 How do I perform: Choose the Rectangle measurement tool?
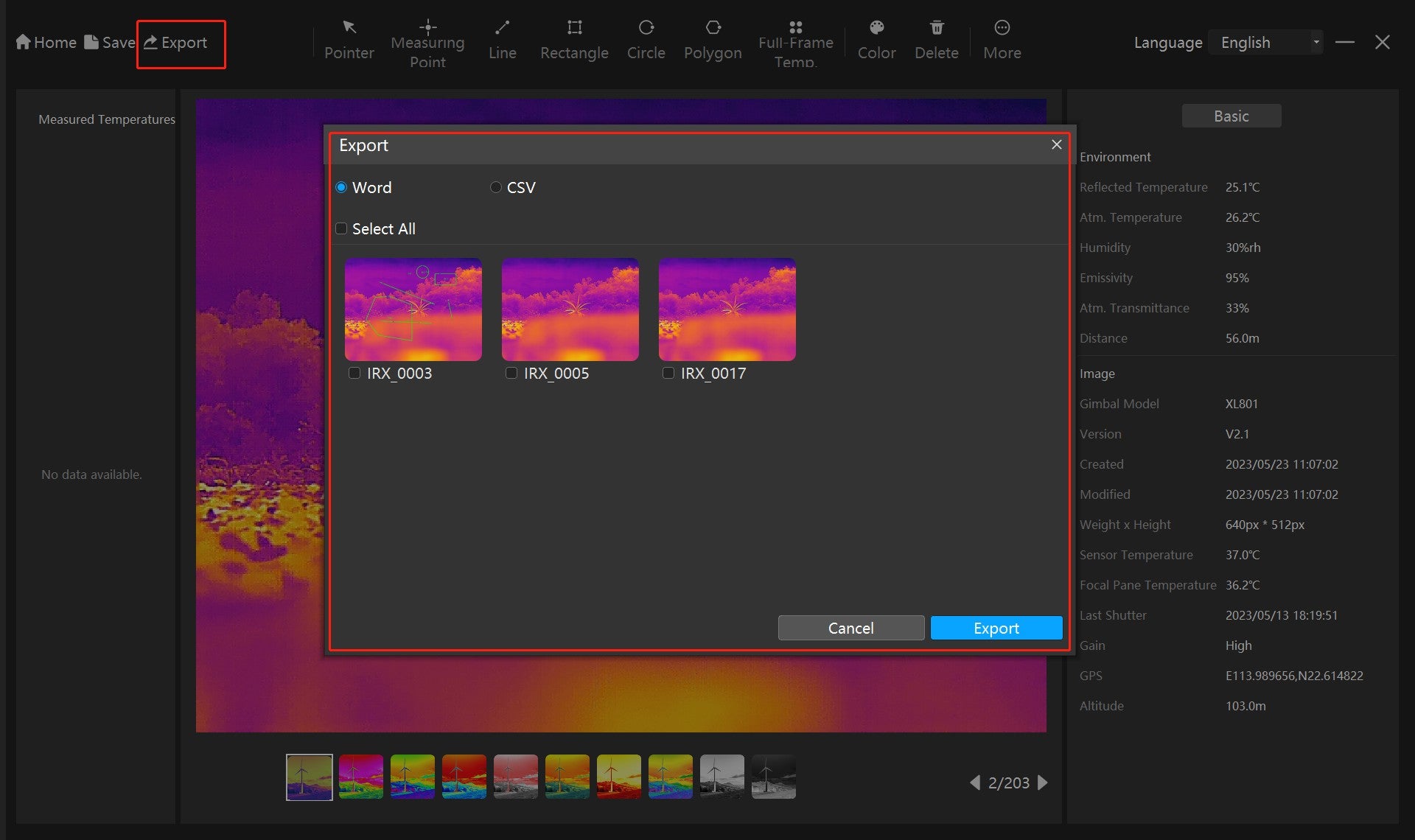574,38
